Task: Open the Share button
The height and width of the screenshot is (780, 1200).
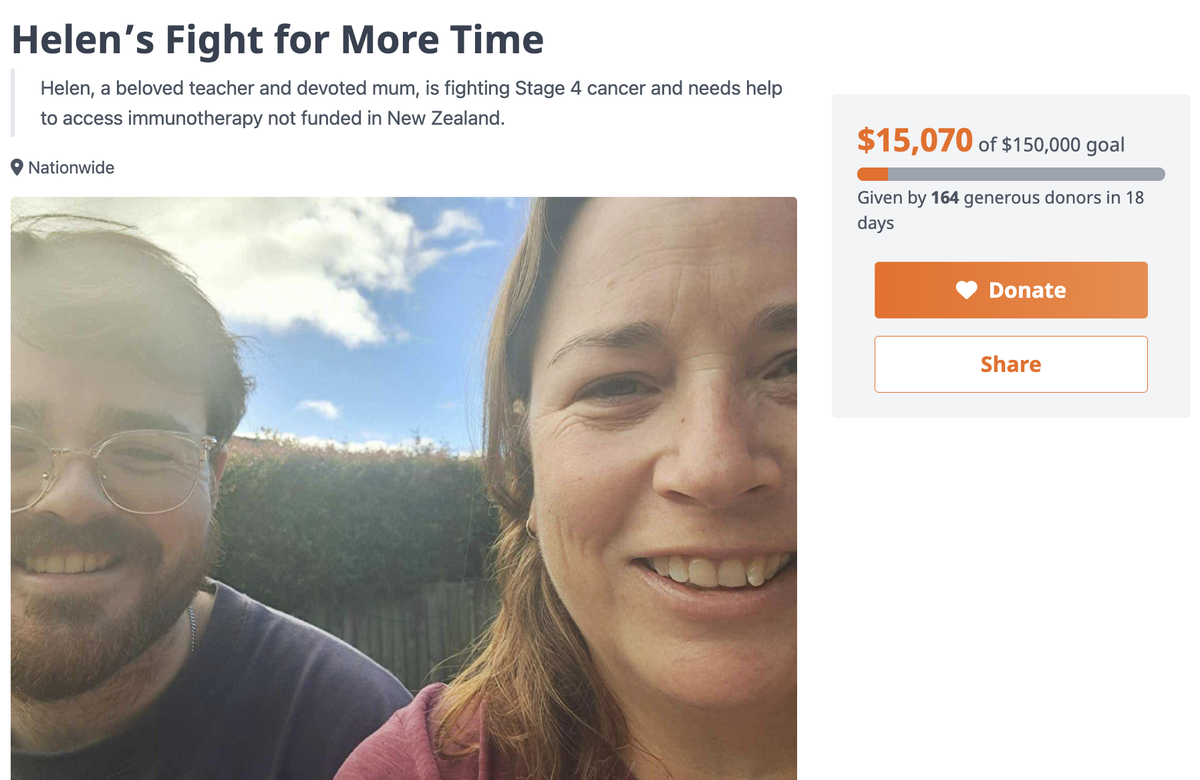Action: (x=1011, y=364)
